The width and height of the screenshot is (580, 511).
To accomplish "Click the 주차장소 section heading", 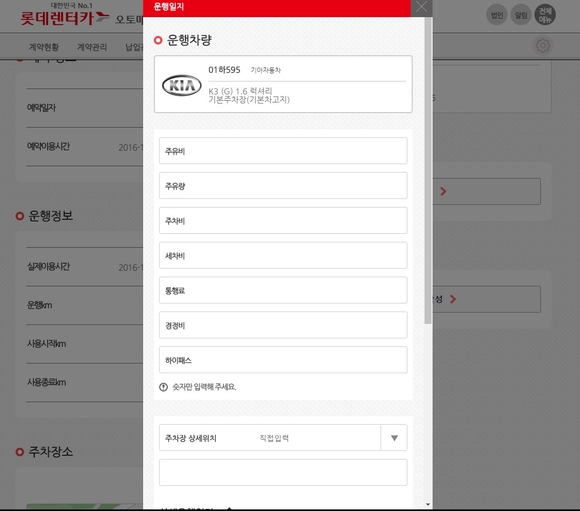I will coord(50,452).
